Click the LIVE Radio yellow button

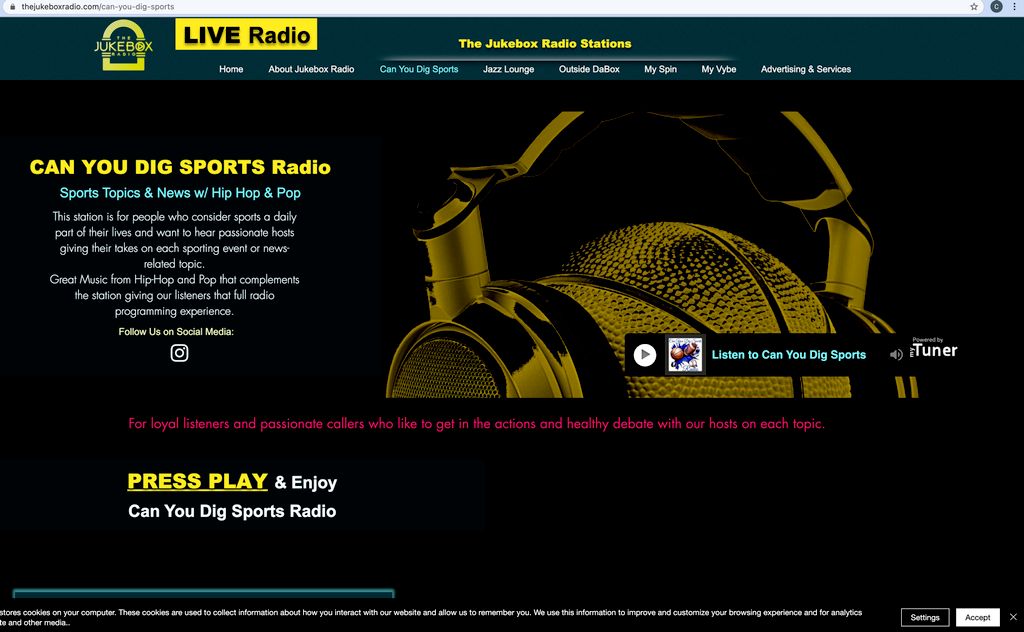246,35
